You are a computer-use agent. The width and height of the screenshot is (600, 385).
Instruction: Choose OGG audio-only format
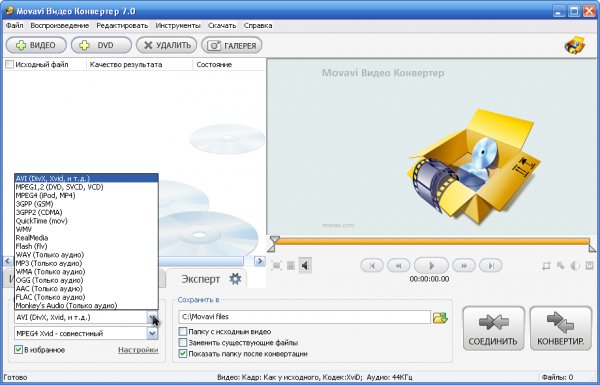tap(86, 280)
